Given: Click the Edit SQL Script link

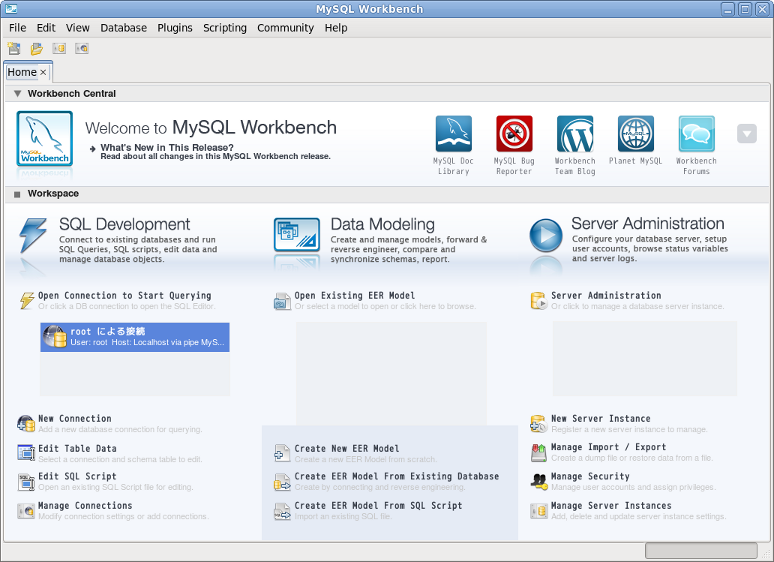Looking at the screenshot, I should 77,476.
